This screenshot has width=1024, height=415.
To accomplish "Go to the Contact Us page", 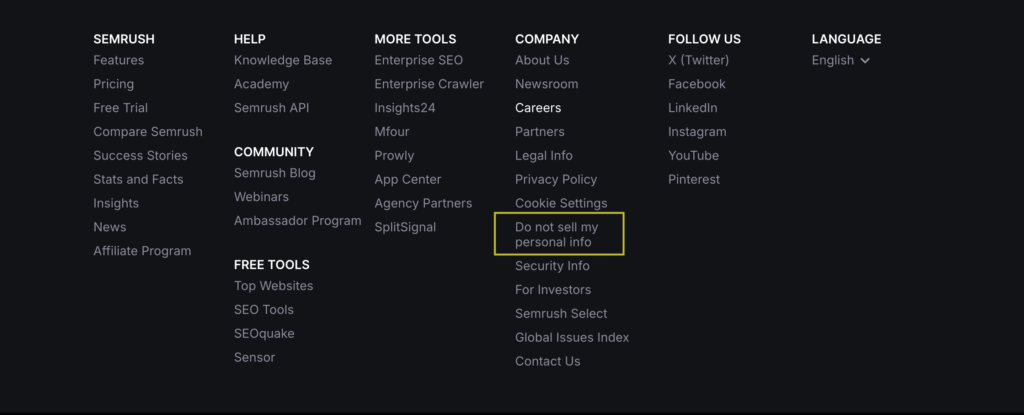I will click(x=547, y=361).
